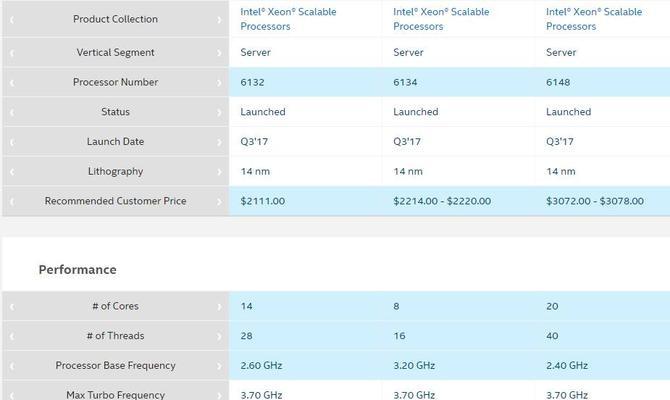This screenshot has width=670, height=400.
Task: Click right chevron beside Lithography
Action: coord(219,171)
